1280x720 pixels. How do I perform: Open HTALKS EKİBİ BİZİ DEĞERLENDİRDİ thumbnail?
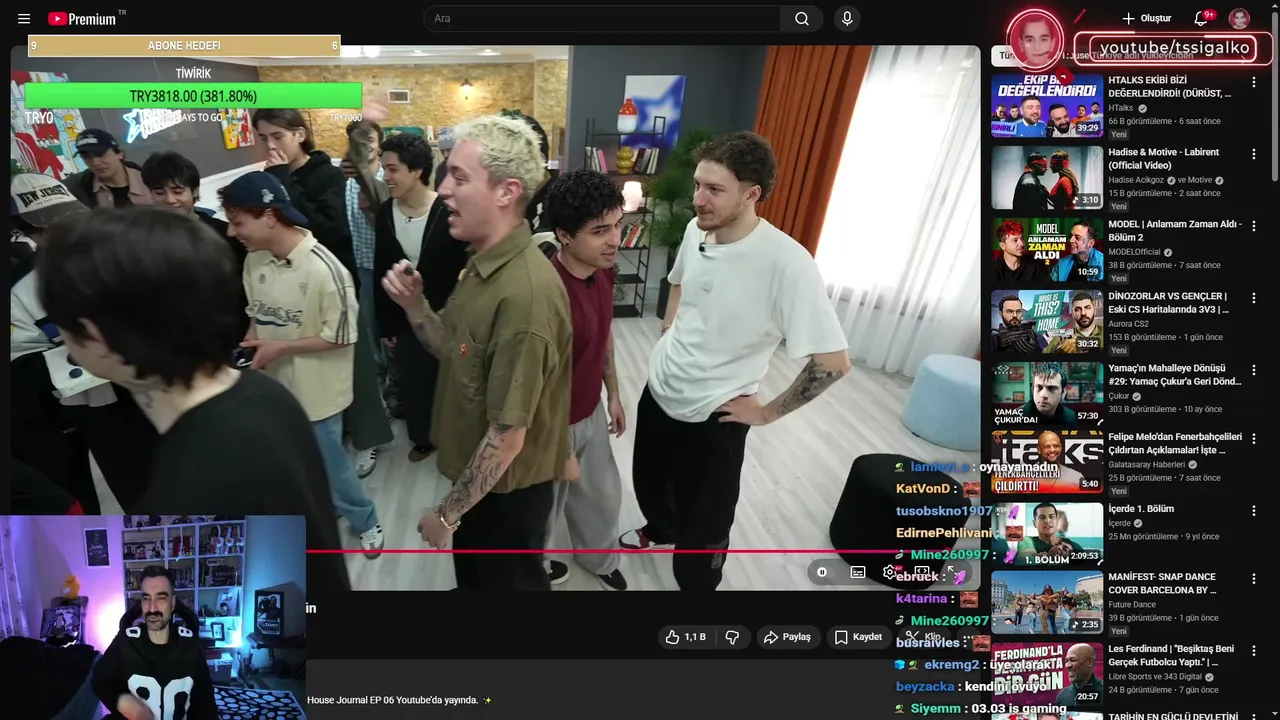coord(1047,105)
